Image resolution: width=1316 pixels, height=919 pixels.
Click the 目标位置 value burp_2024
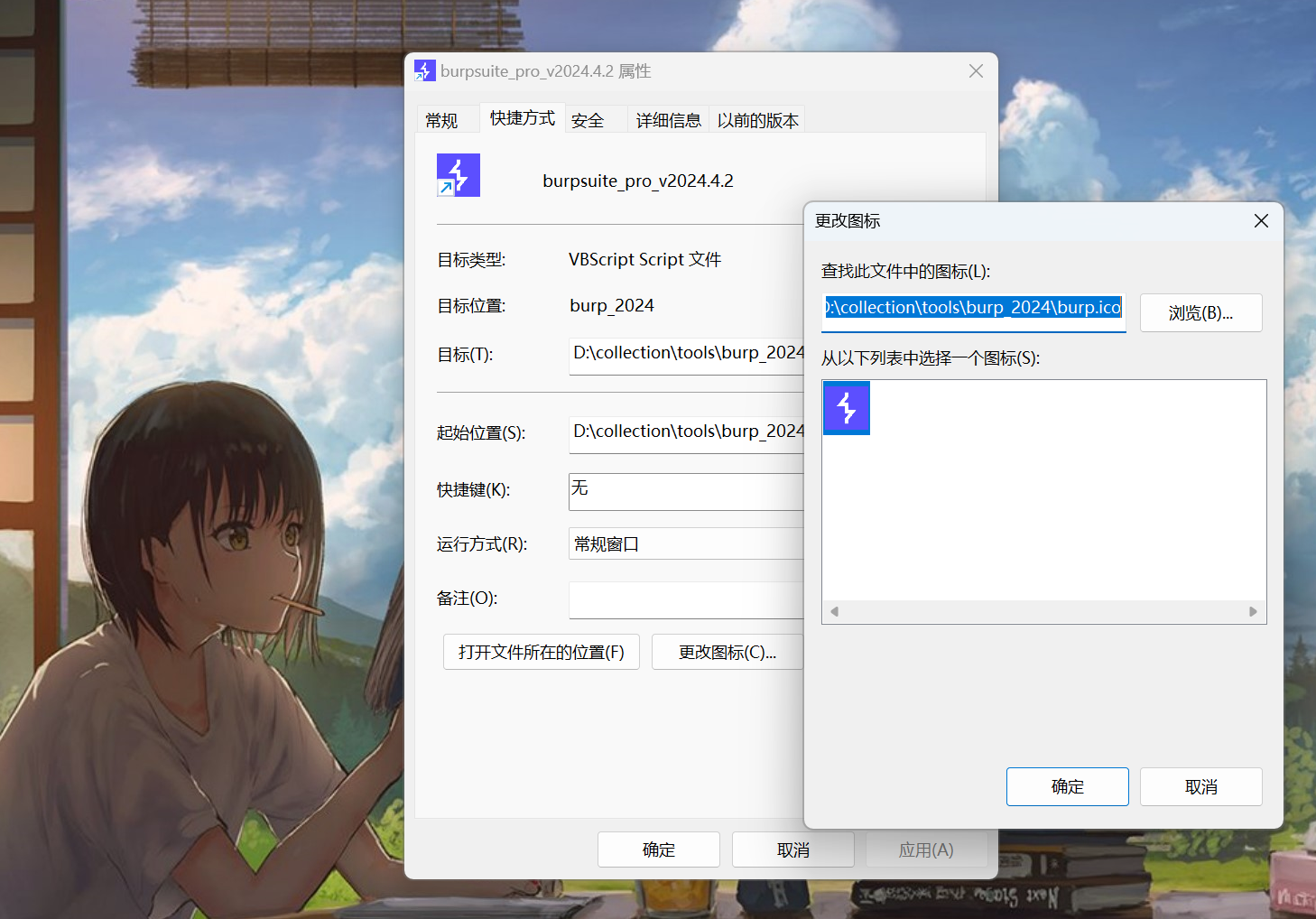coord(612,306)
